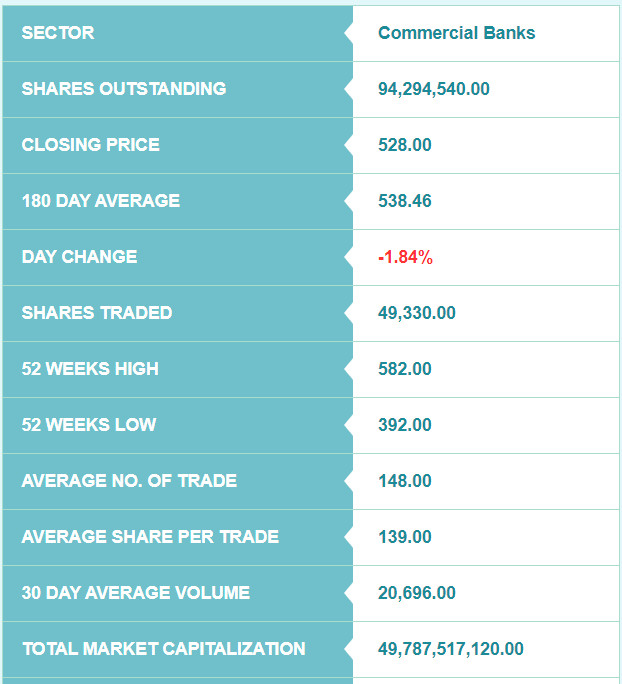Select the 139.00 average share per trade
The height and width of the screenshot is (684, 622).
coord(404,537)
